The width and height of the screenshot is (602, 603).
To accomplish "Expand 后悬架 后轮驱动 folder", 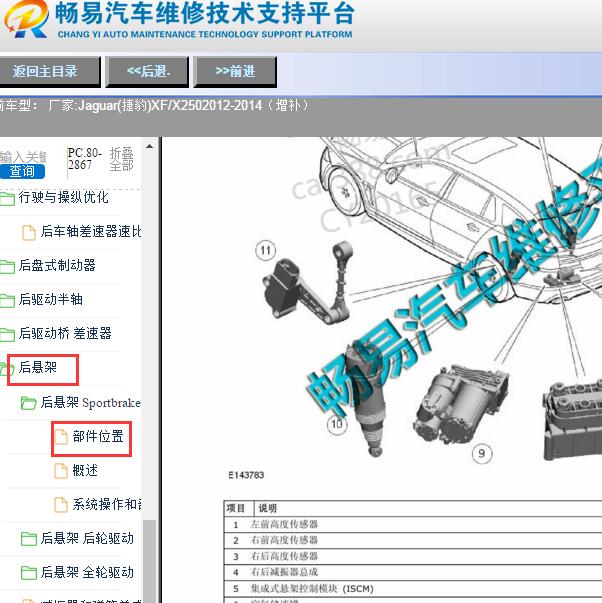I will [x=87, y=538].
